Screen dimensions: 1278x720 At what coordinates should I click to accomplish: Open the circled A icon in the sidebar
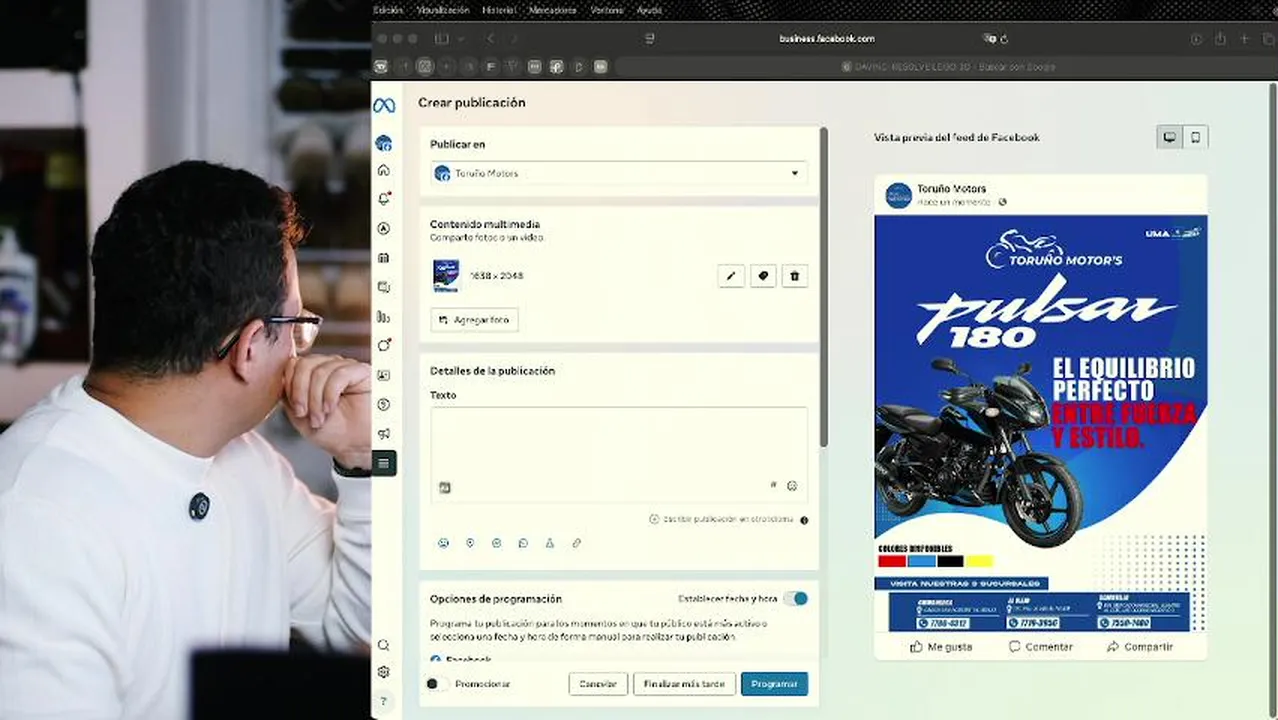click(x=384, y=229)
